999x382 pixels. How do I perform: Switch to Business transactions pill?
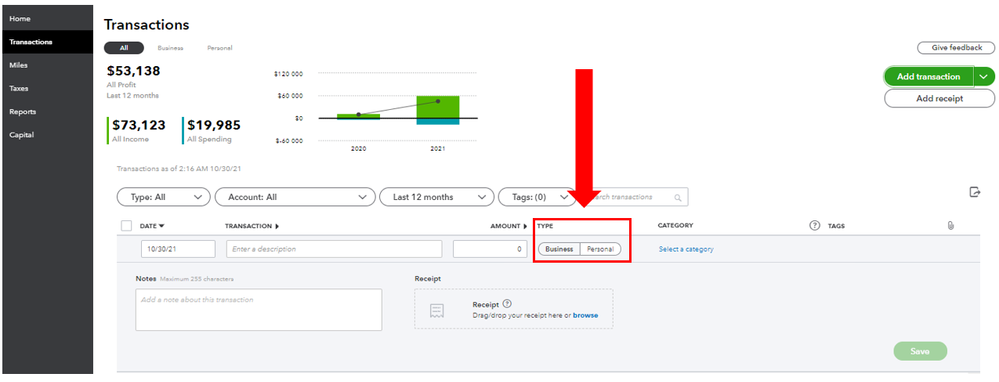click(x=170, y=48)
